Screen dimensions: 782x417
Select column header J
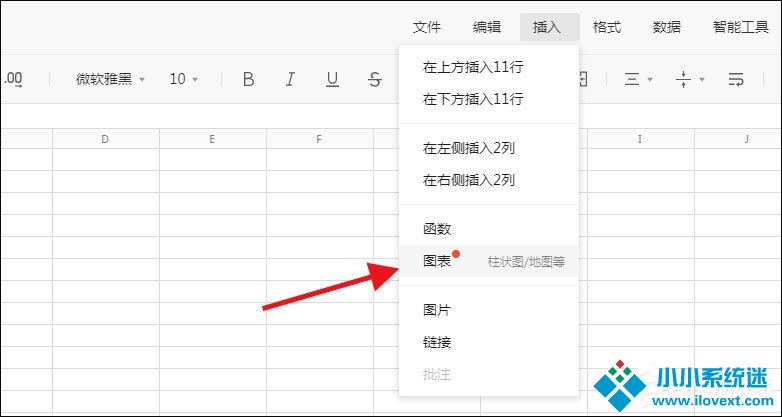coord(738,139)
